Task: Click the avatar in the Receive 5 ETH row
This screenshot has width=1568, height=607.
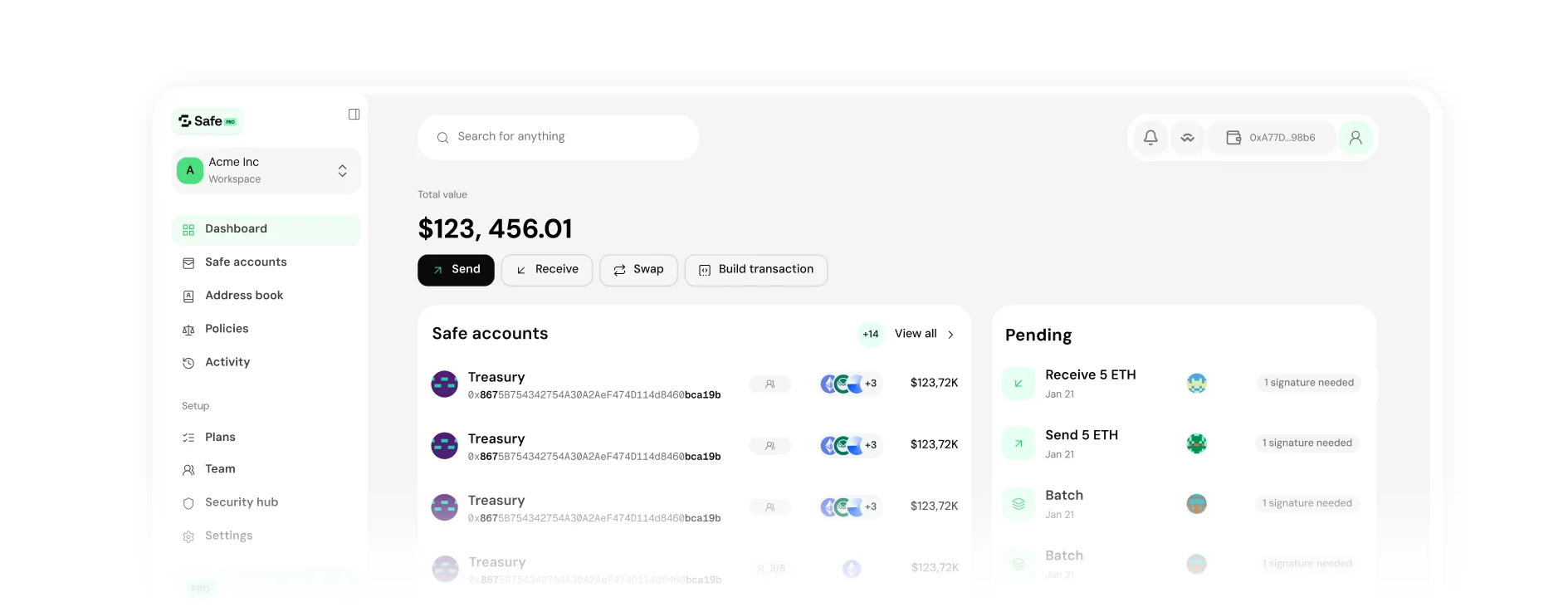Action: (x=1196, y=383)
